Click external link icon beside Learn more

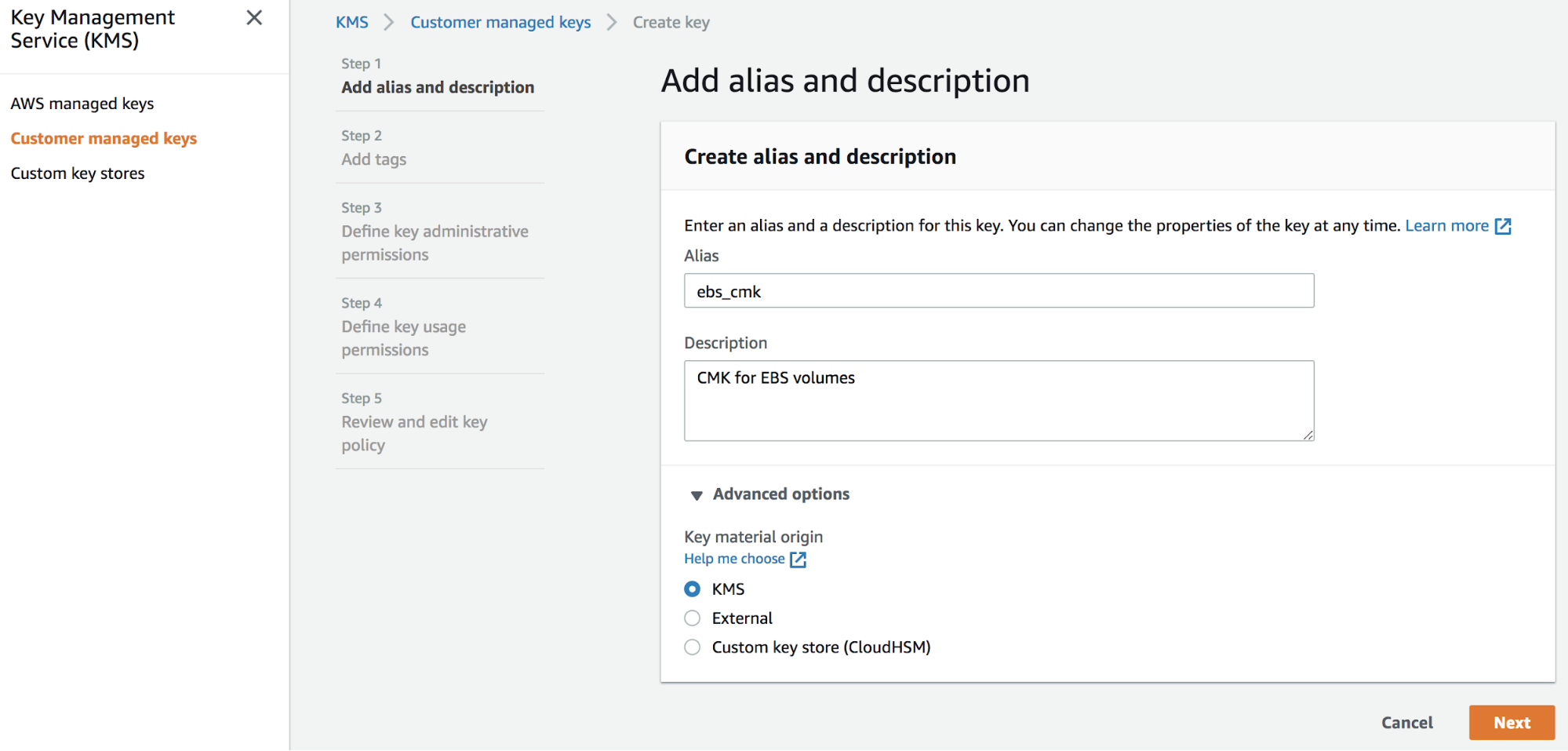pyautogui.click(x=1503, y=227)
